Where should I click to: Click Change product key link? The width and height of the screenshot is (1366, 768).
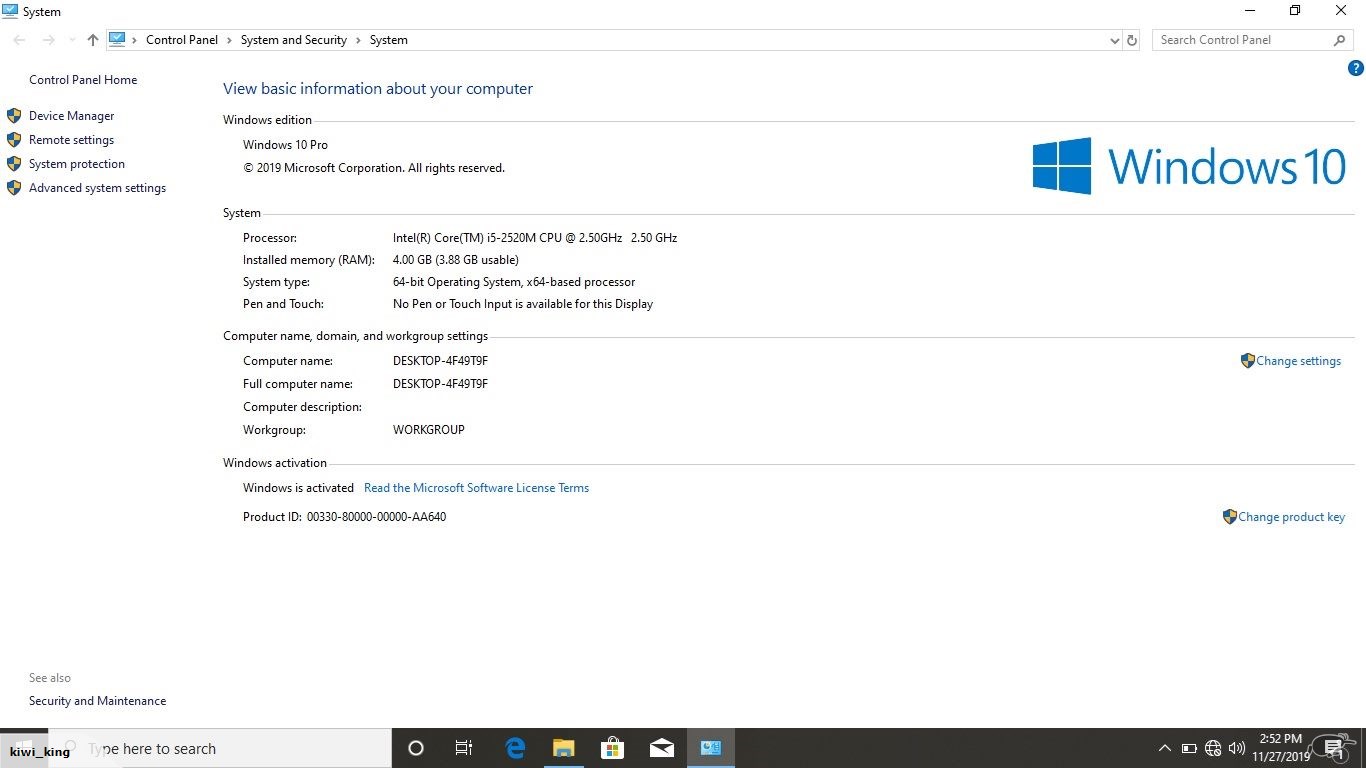1291,517
